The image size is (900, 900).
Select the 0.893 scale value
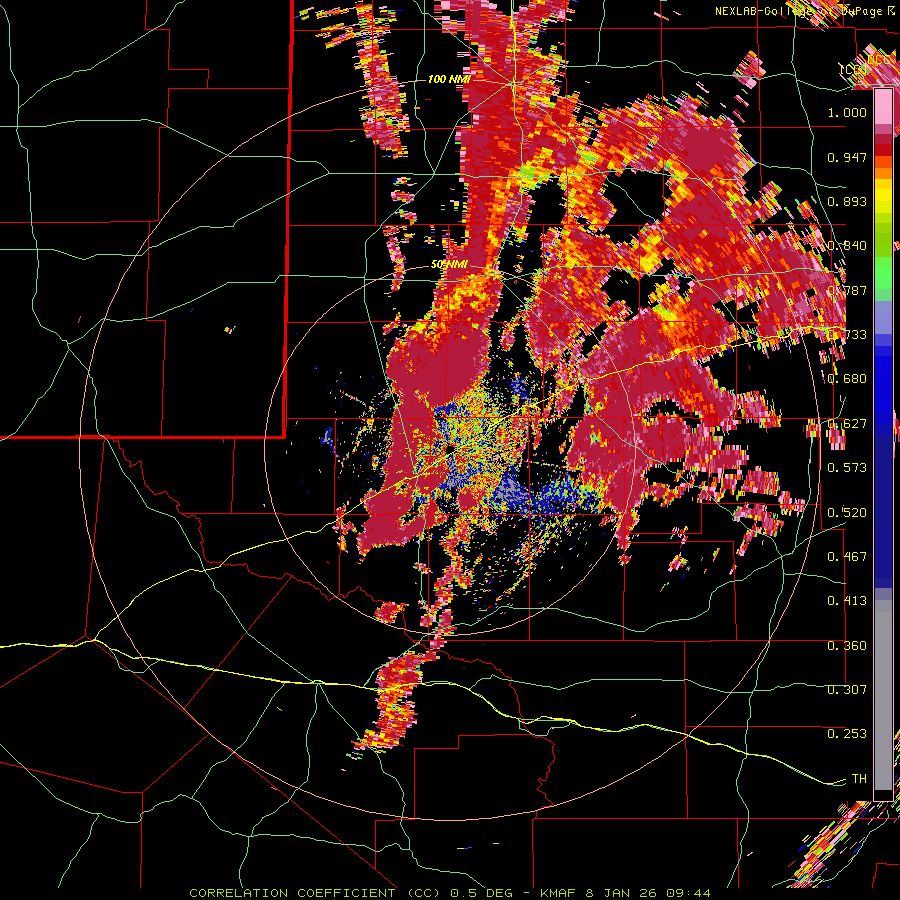847,201
